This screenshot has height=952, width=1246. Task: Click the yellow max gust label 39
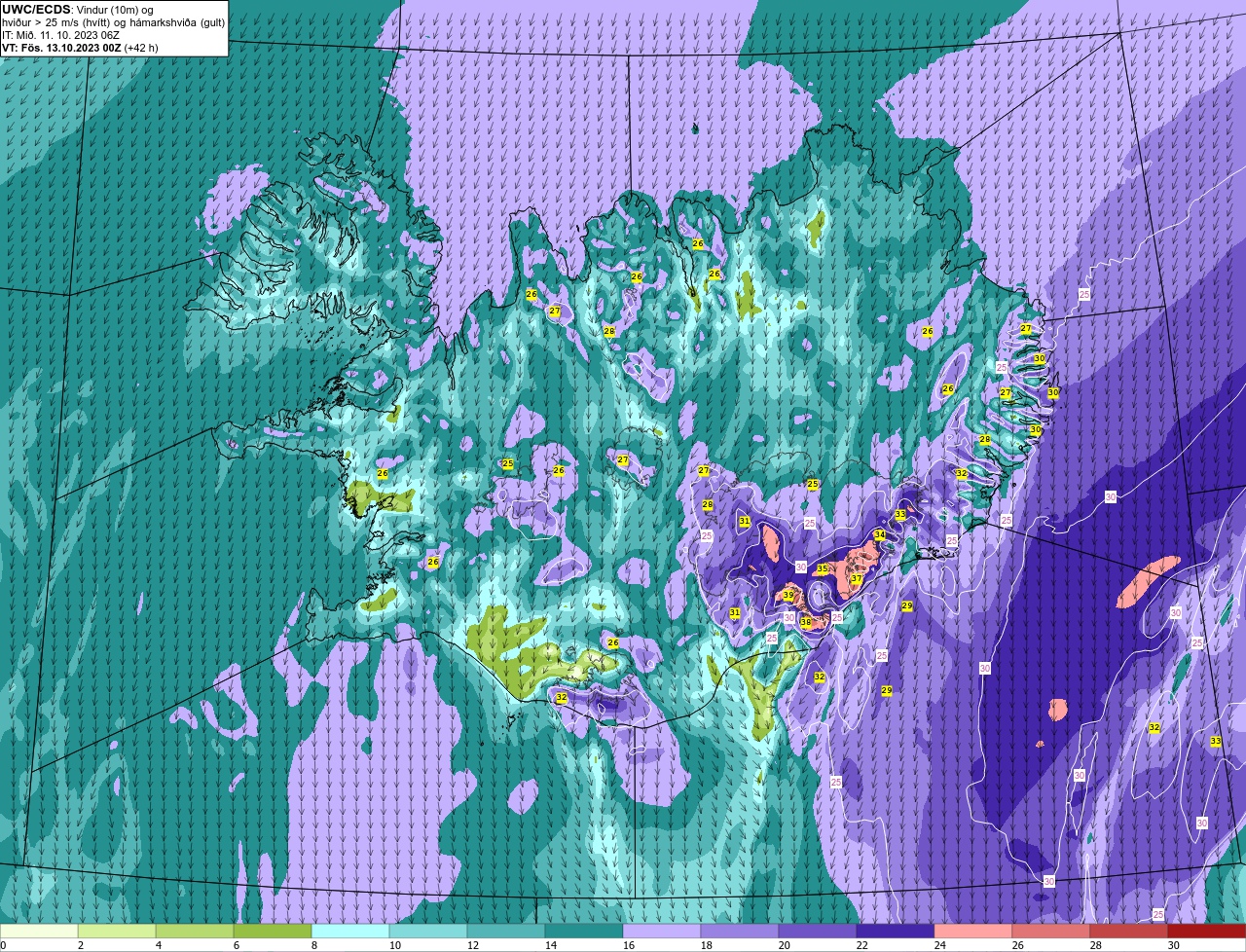click(x=788, y=596)
